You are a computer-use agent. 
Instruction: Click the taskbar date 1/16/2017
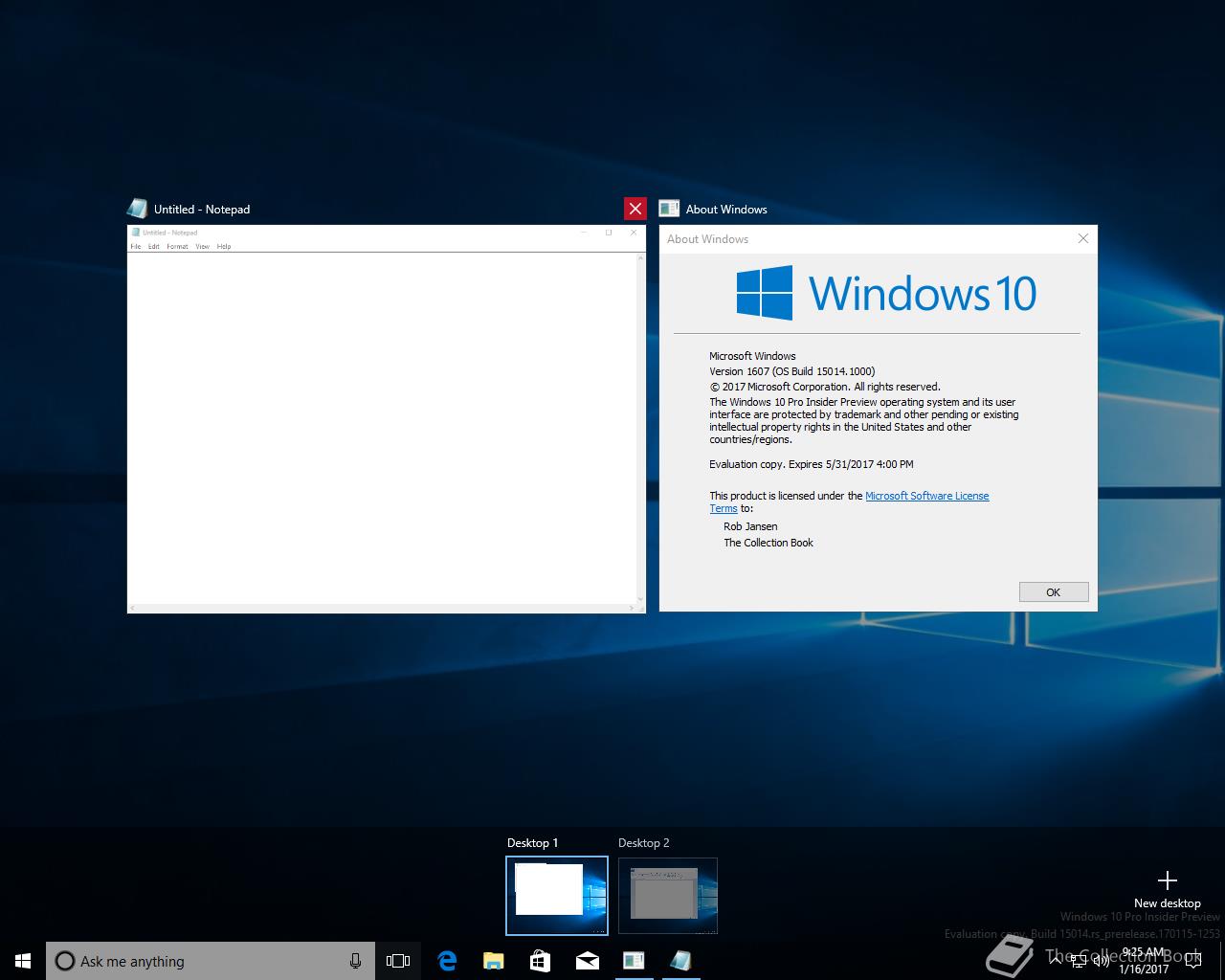[1144, 969]
